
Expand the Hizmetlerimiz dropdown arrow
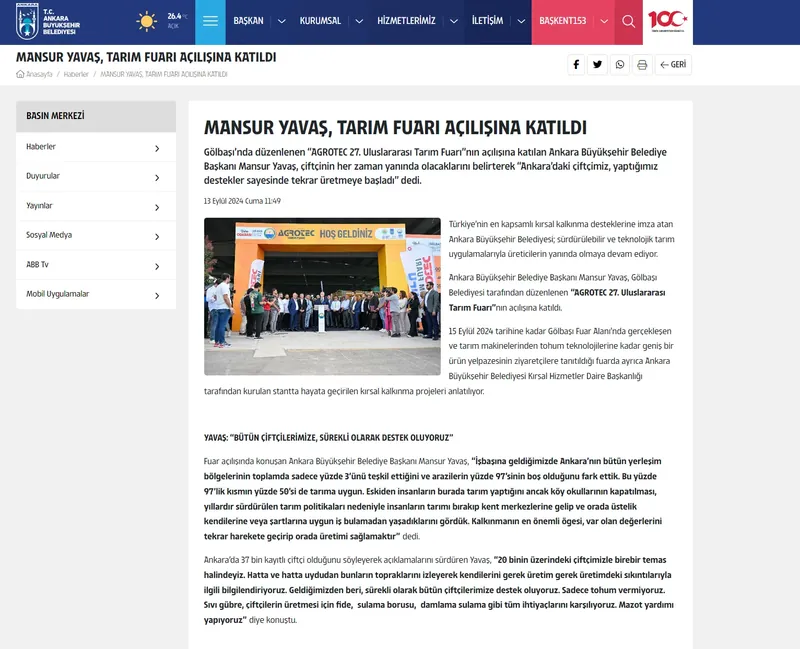click(453, 21)
